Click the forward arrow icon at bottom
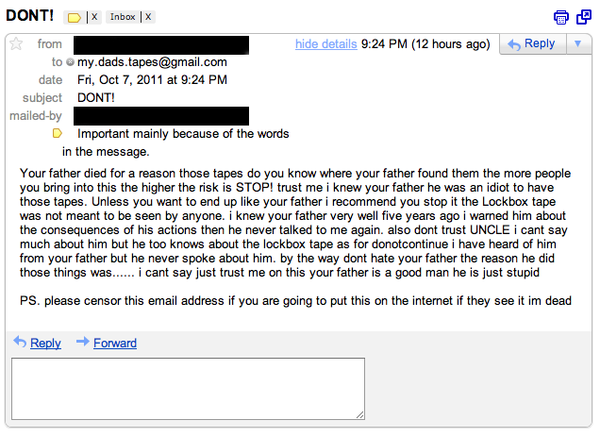 tap(82, 342)
